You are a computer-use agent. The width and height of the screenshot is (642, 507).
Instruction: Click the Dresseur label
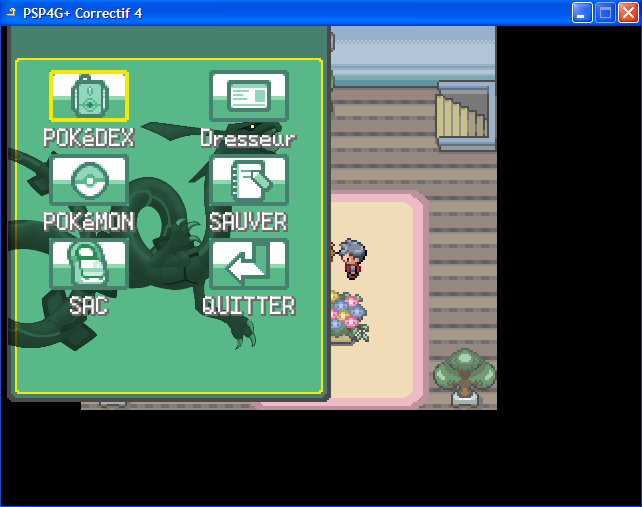tap(248, 138)
